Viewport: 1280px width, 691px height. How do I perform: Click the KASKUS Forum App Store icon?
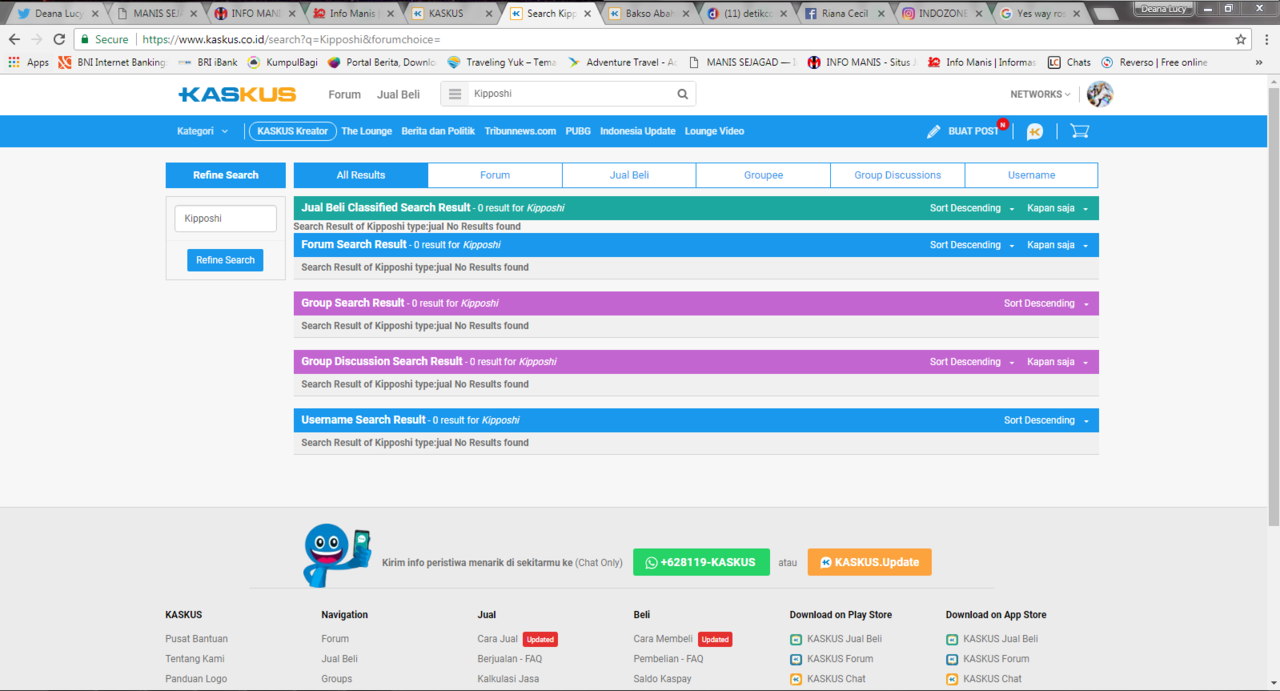[x=952, y=659]
